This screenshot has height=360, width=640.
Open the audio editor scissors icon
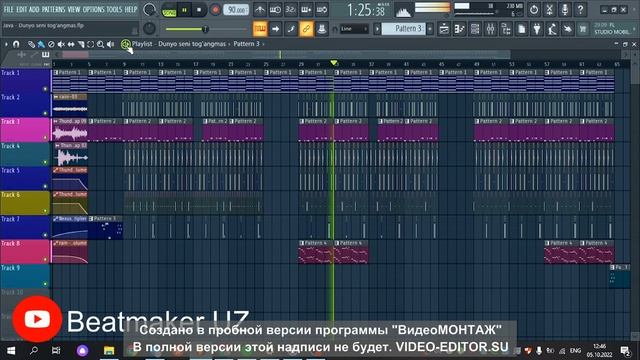pos(549,9)
